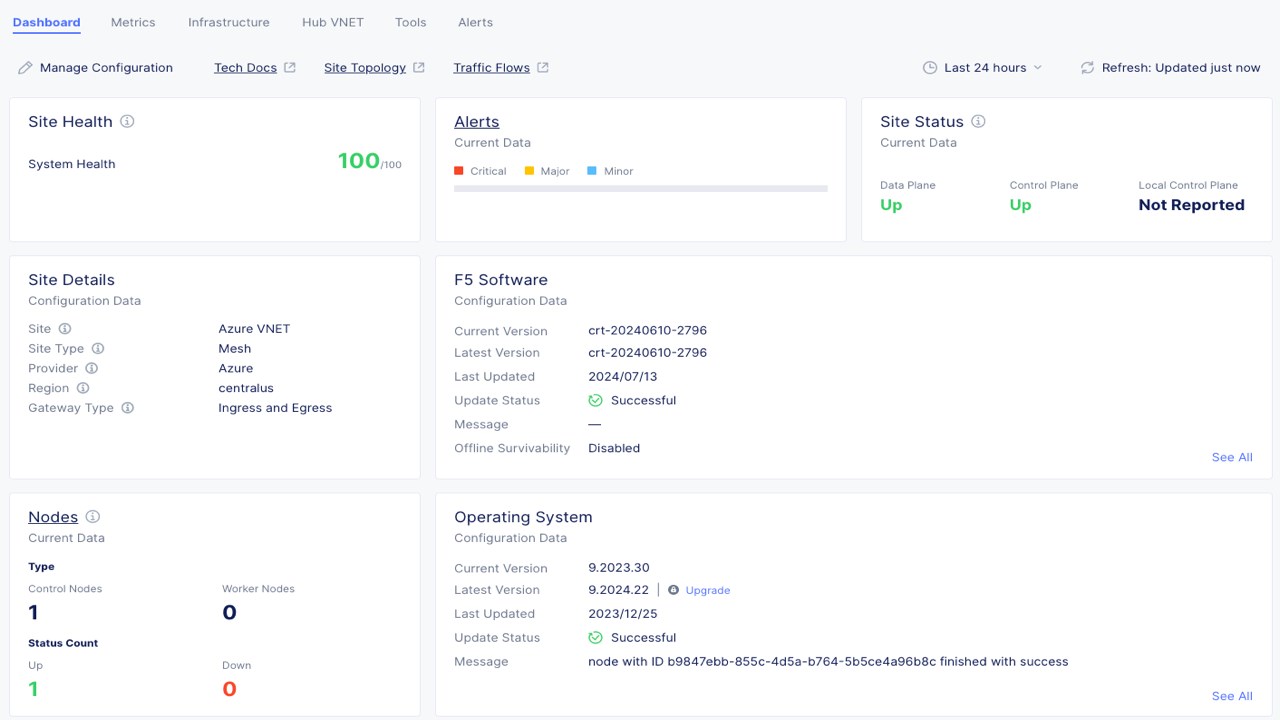Viewport: 1280px width, 720px height.
Task: Click the clock icon beside Last 24 hours
Action: point(930,68)
